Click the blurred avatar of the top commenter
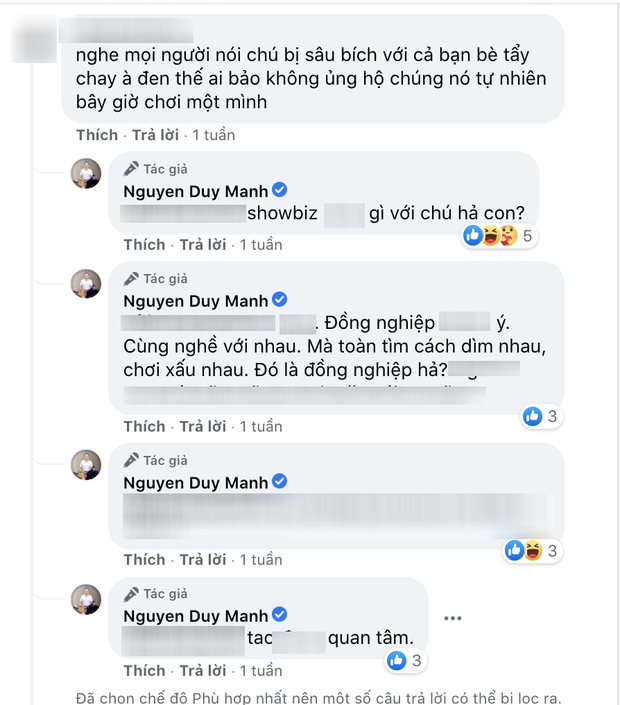This screenshot has width=620, height=705. pyautogui.click(x=35, y=45)
